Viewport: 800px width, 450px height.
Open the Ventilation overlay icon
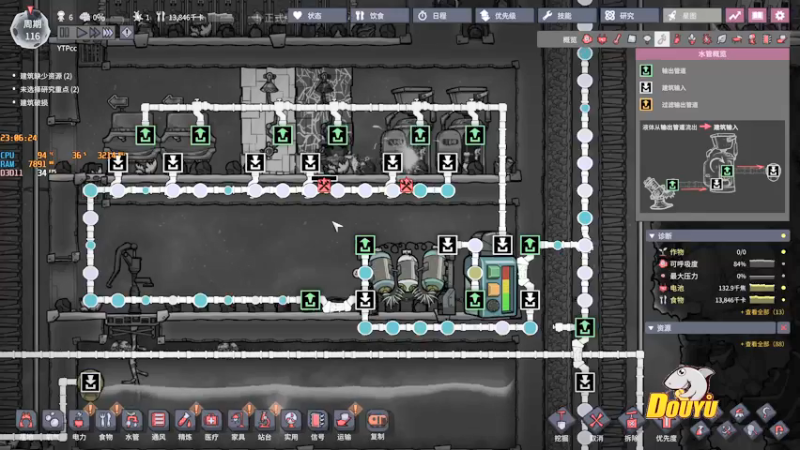click(x=677, y=39)
